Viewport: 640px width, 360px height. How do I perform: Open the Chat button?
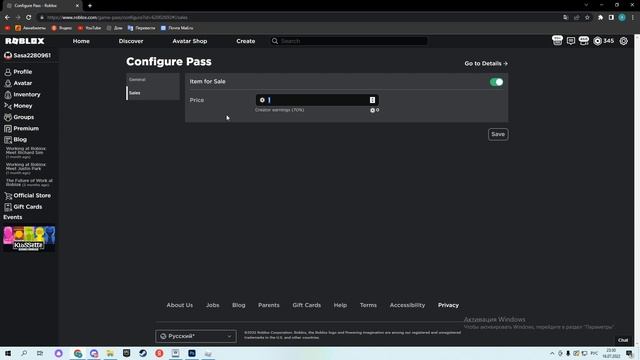[623, 340]
